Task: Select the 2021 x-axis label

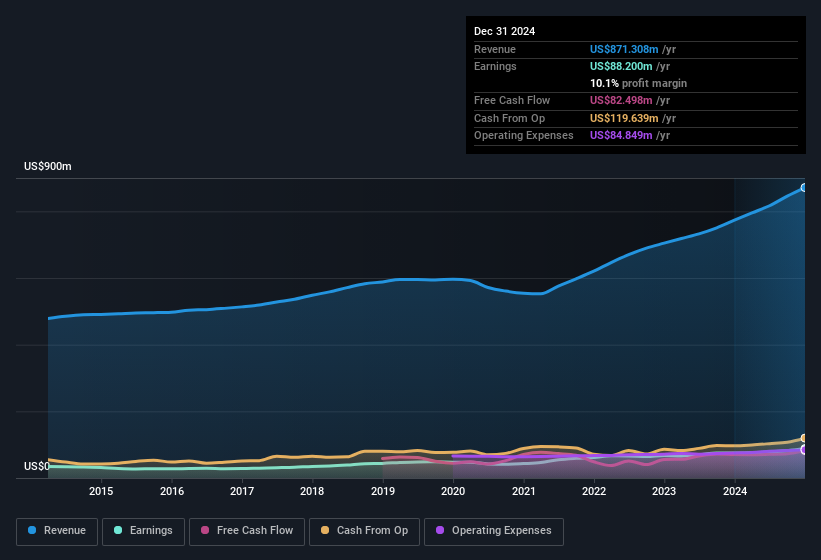Action: (524, 491)
